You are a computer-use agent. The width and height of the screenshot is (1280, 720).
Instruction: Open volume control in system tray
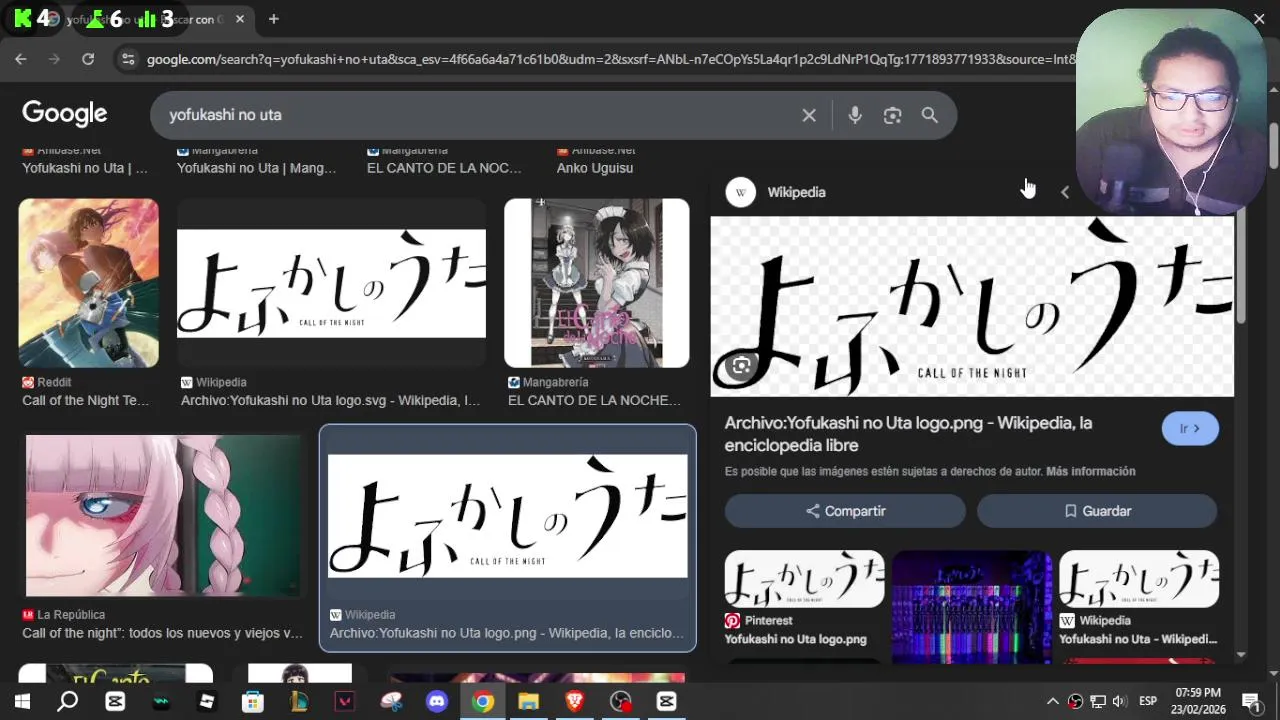pyautogui.click(x=1119, y=701)
